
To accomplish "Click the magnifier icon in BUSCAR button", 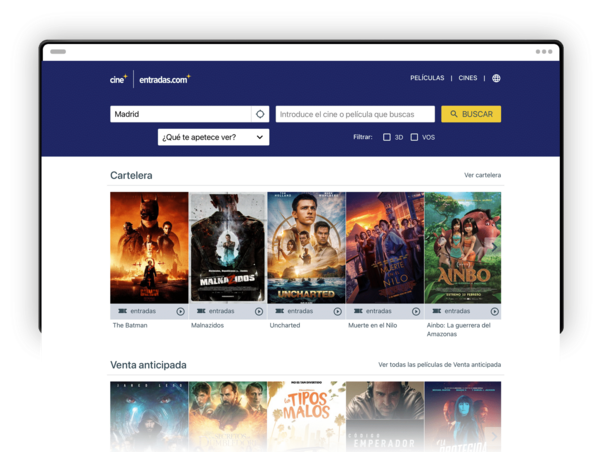I will [454, 114].
